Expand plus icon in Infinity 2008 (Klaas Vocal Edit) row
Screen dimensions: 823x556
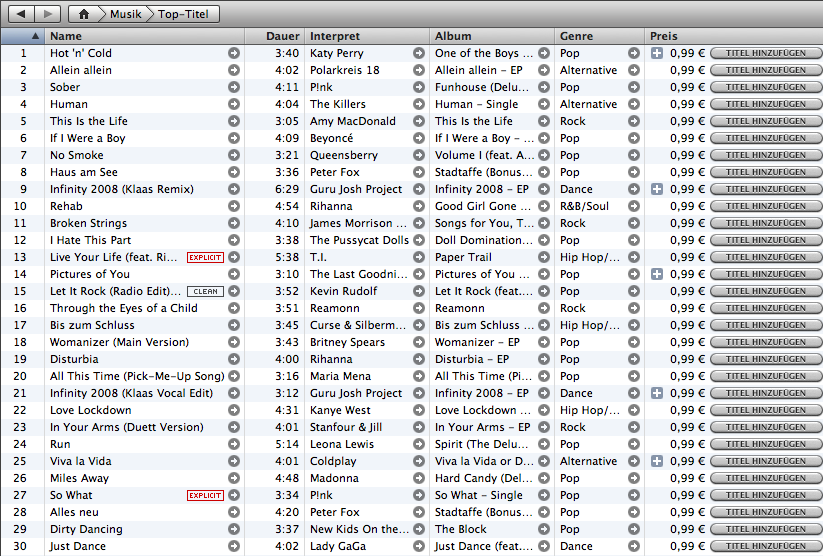[657, 393]
